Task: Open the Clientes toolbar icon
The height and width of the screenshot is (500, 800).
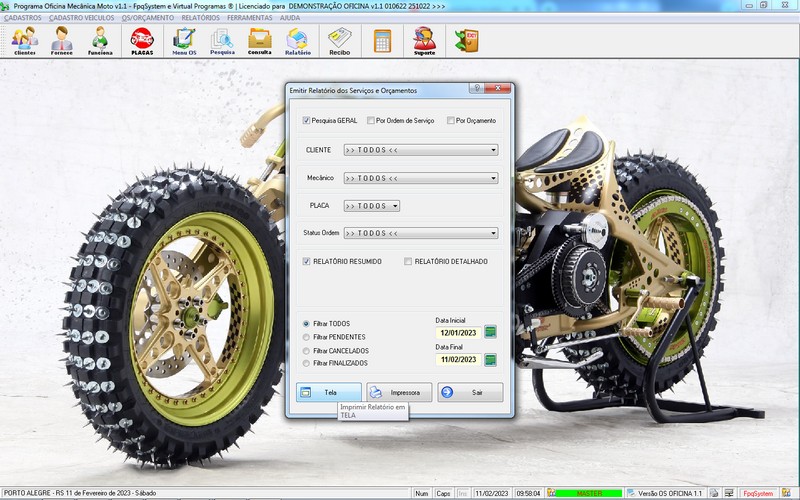Action: point(24,40)
